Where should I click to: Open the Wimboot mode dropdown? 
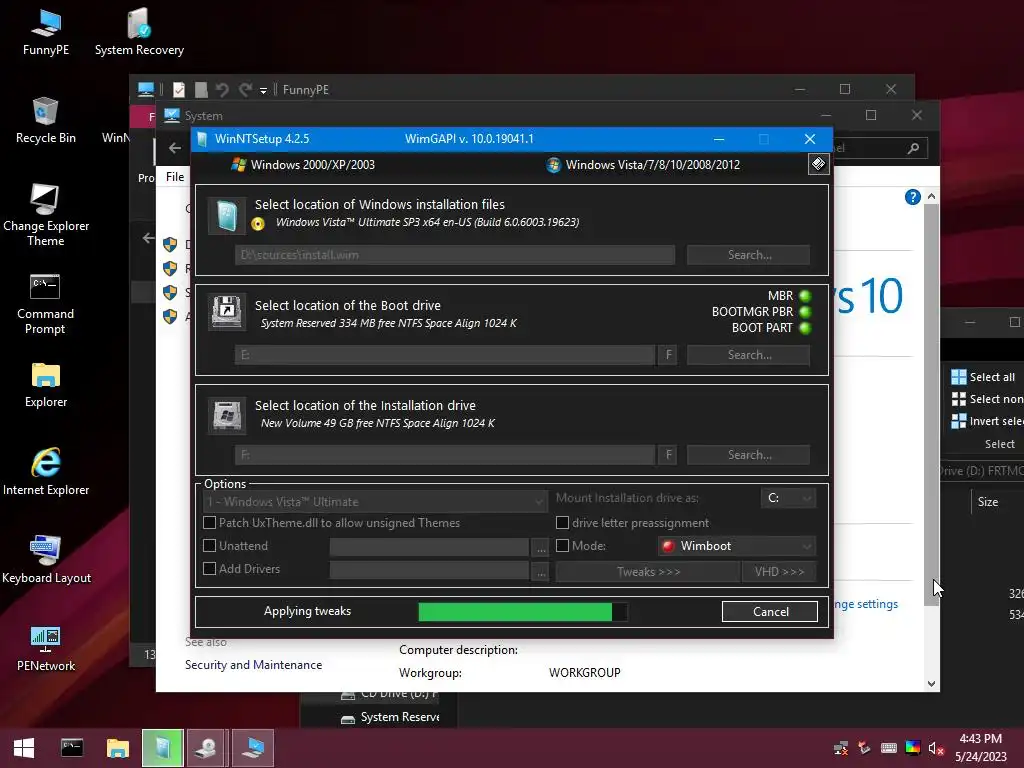point(737,545)
